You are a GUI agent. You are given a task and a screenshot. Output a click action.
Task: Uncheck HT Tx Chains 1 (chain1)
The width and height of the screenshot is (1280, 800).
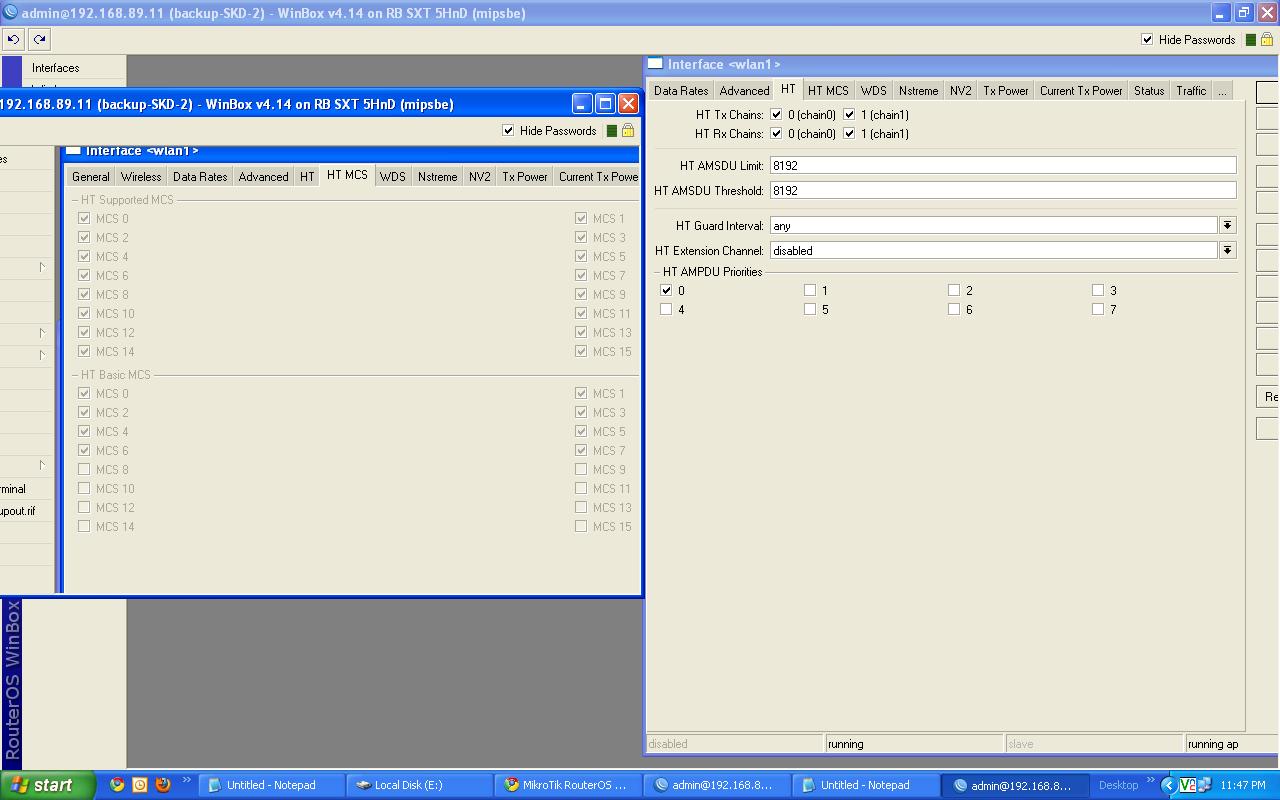849,115
